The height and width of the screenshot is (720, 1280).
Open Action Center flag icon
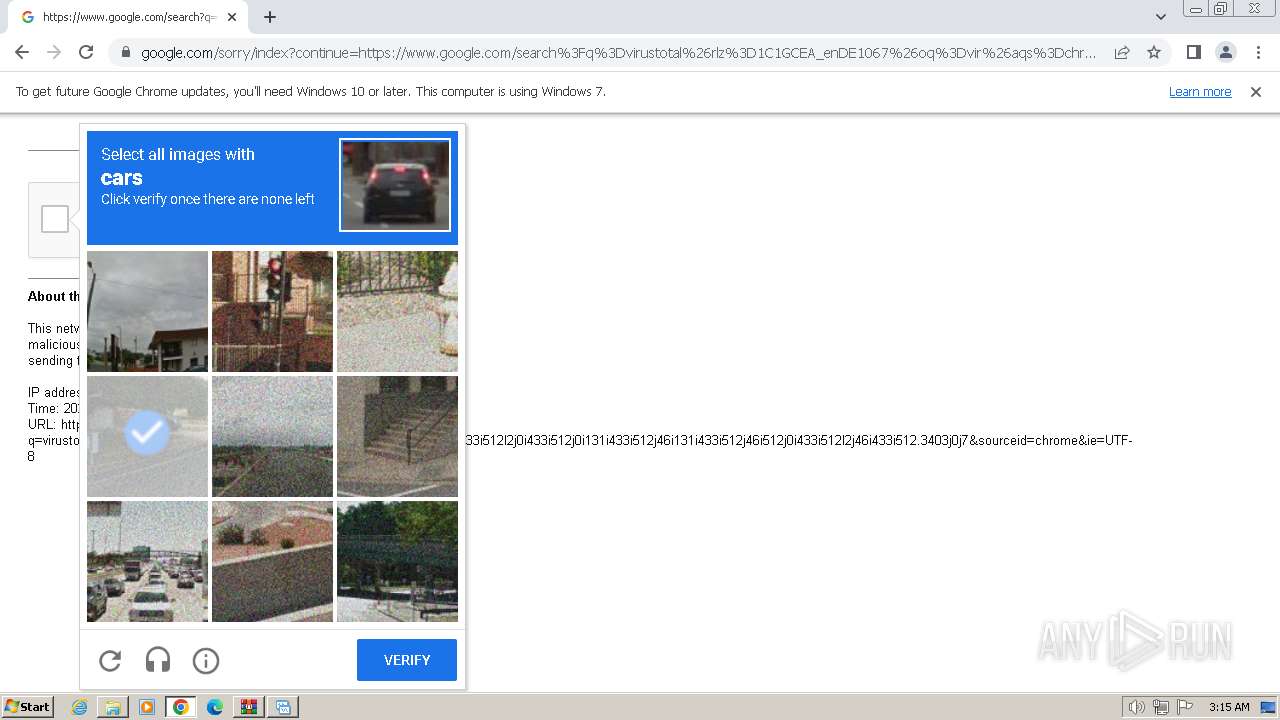click(1184, 707)
